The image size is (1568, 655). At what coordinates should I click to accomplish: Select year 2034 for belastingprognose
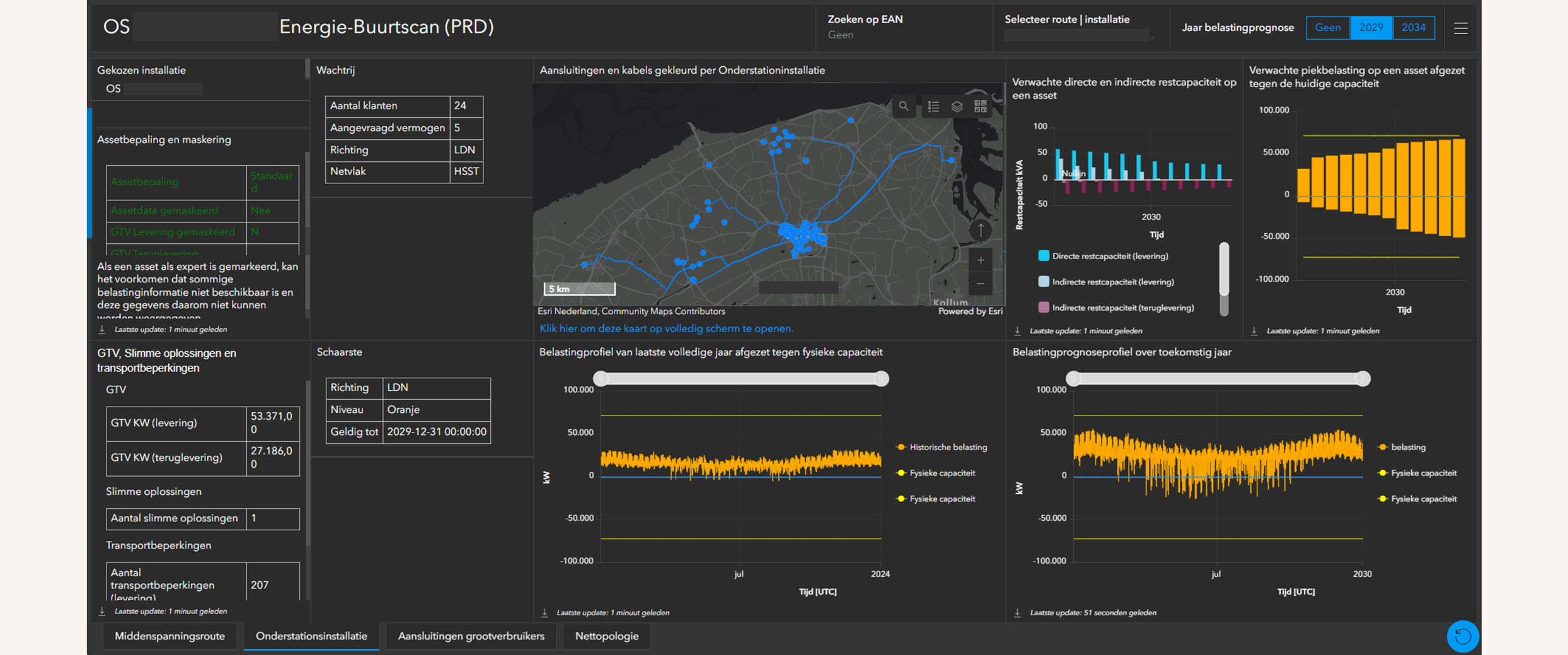(x=1414, y=28)
